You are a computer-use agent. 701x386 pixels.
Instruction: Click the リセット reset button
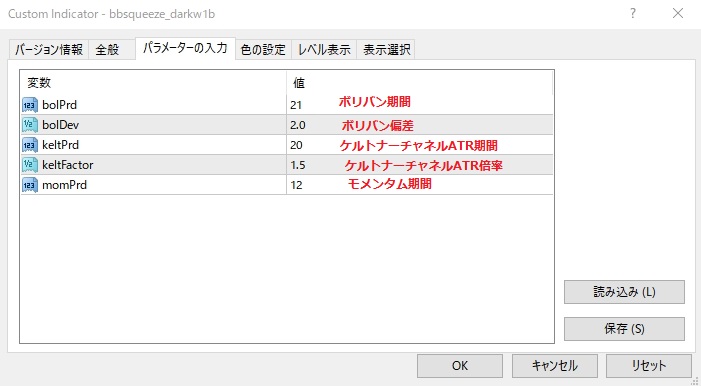pos(649,366)
